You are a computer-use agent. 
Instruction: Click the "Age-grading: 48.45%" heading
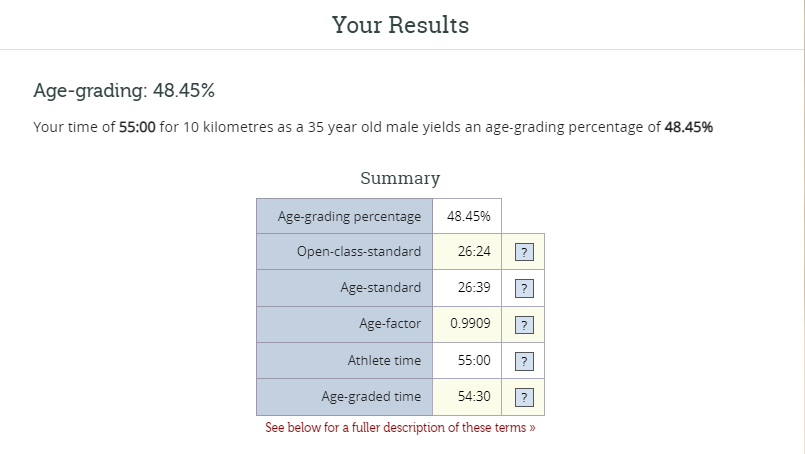pos(124,91)
